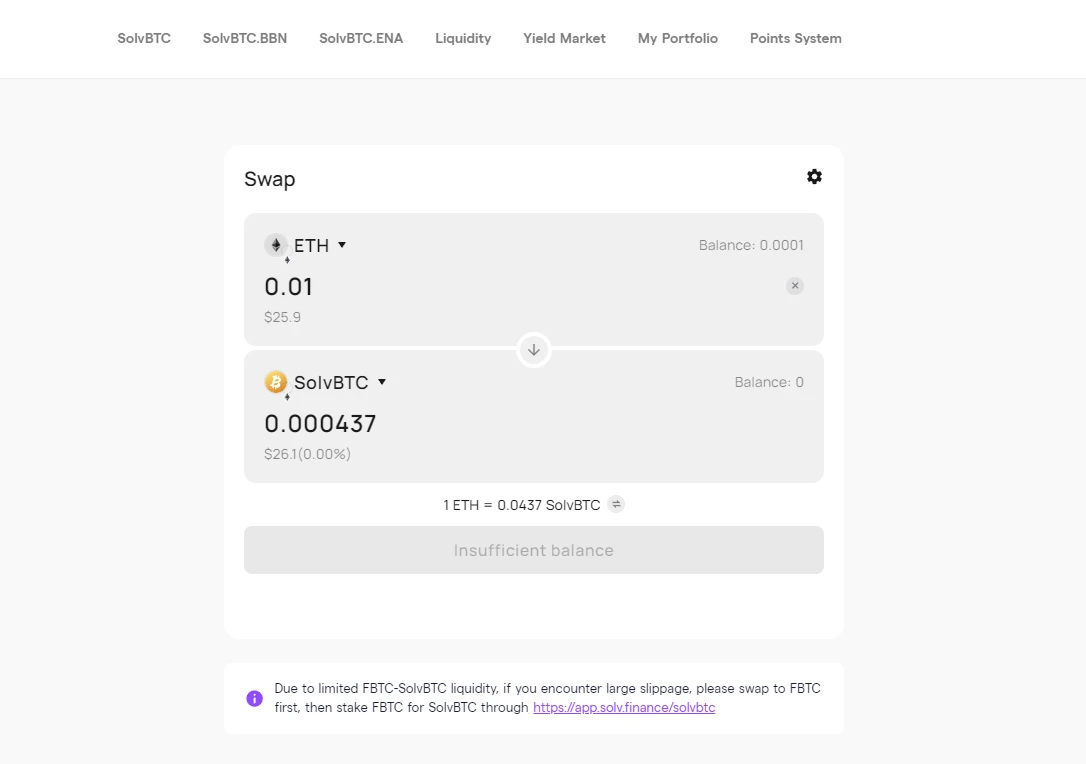Open the Yield Market page
1086x764 pixels.
(x=564, y=38)
